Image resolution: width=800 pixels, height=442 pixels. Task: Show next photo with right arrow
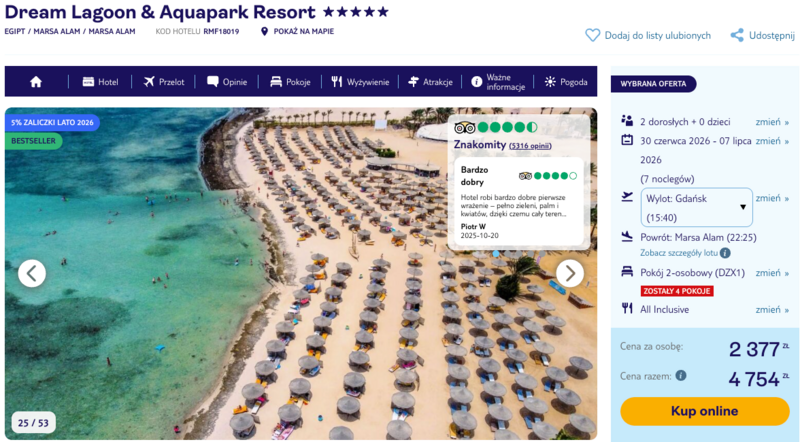pyautogui.click(x=570, y=274)
